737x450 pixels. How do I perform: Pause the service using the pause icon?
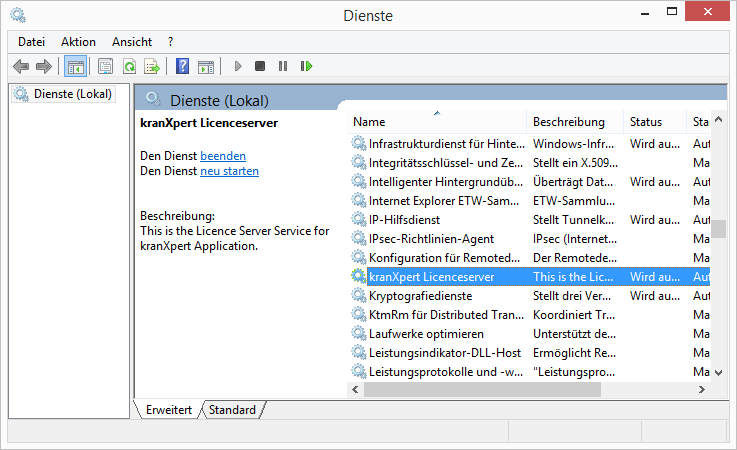(283, 66)
